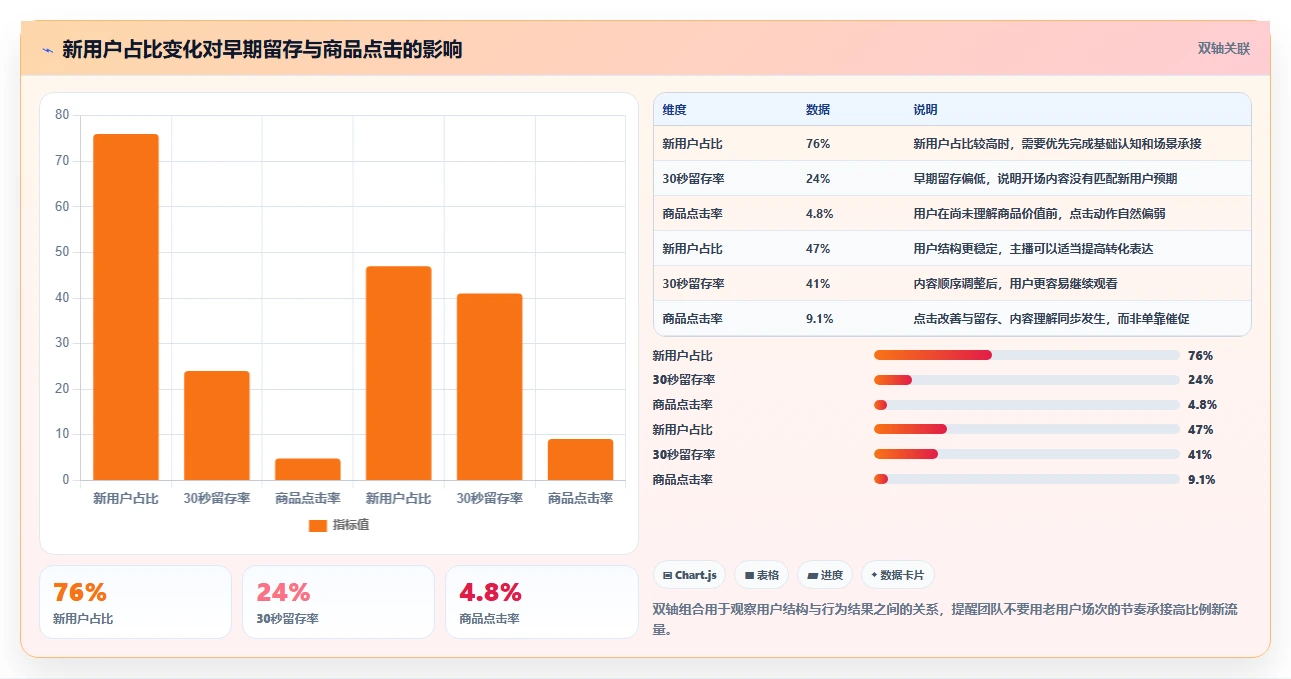Viewport: 1291px width, 679px height.
Task: Click the 41% cell in the table
Action: [x=818, y=284]
